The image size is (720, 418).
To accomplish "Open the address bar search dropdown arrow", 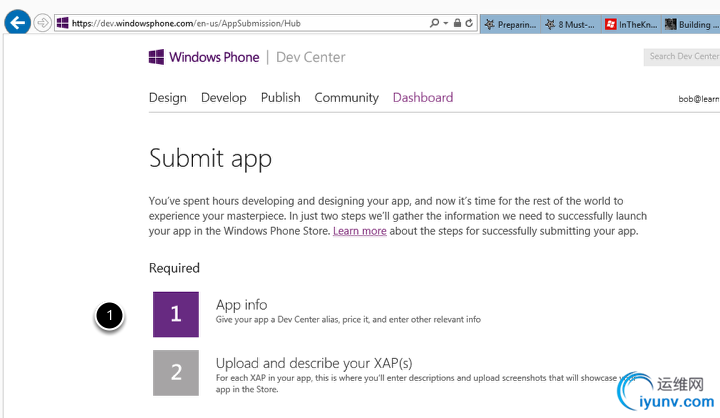I will (x=445, y=23).
